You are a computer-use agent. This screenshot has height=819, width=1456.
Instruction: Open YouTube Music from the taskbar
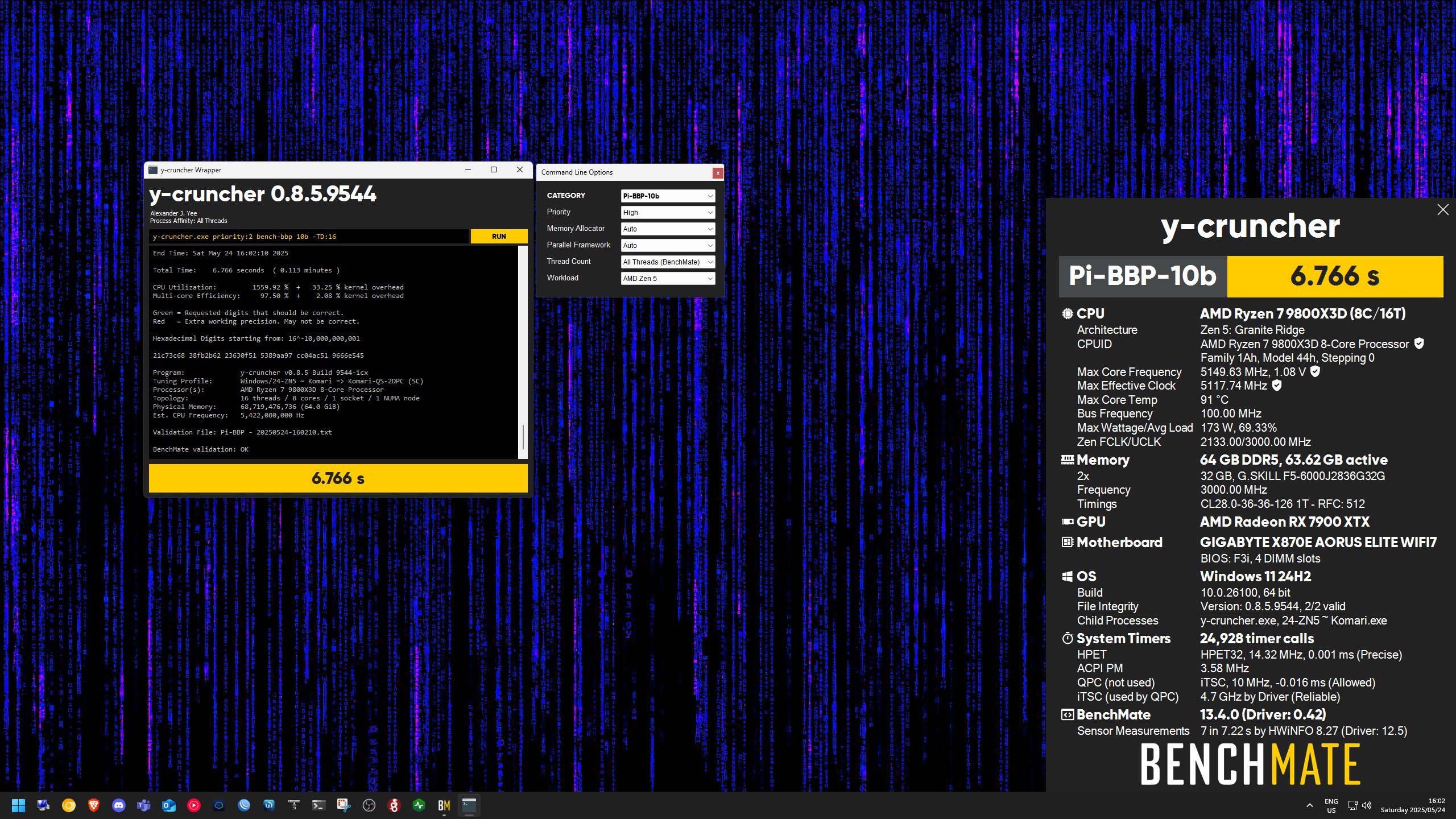[x=194, y=805]
